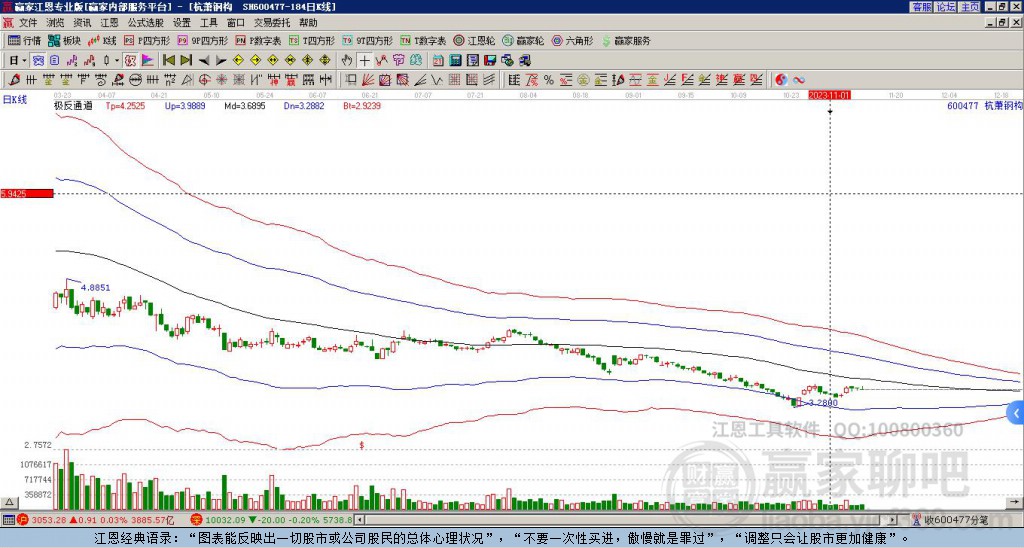
Task: Click the red 5.9425 price marker
Action: 27,193
